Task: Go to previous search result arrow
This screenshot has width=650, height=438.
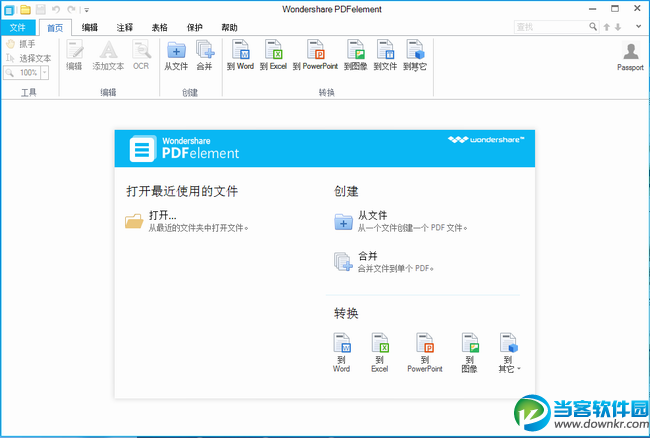Action: tap(607, 27)
